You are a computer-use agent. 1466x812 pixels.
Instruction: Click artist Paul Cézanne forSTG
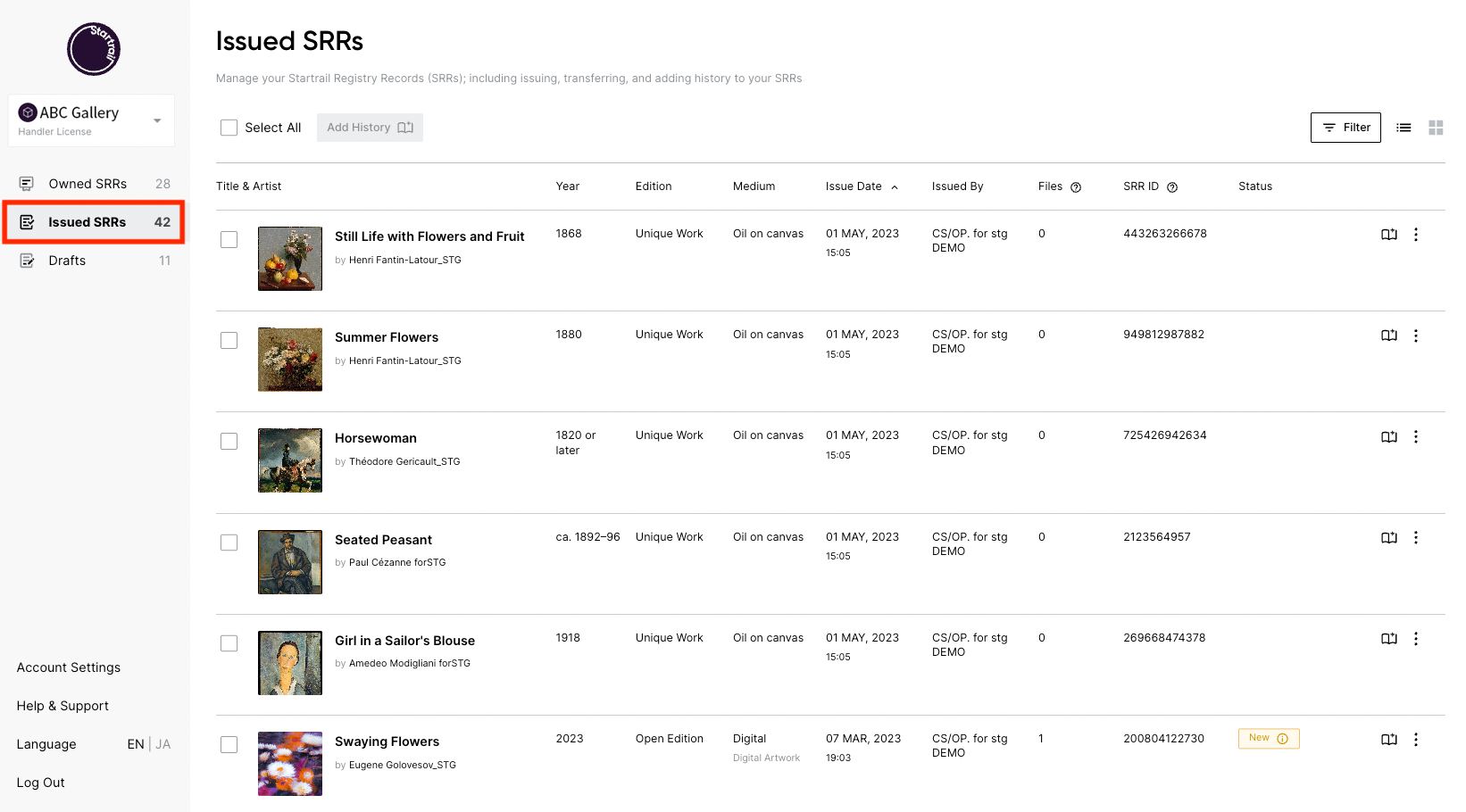click(397, 562)
